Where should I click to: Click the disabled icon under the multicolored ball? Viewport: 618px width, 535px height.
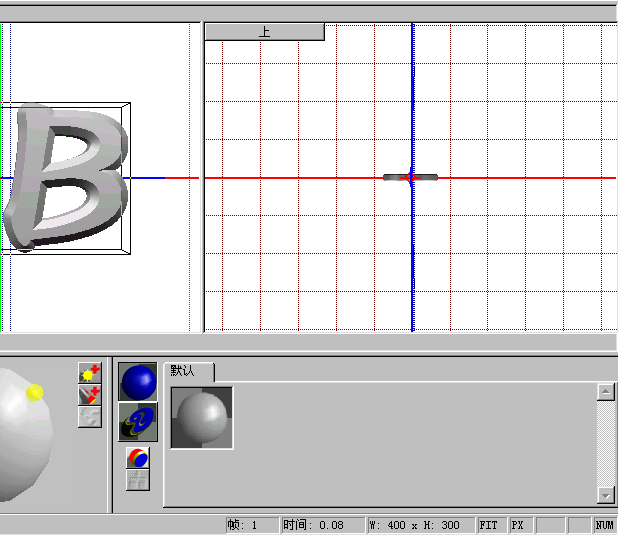138,480
